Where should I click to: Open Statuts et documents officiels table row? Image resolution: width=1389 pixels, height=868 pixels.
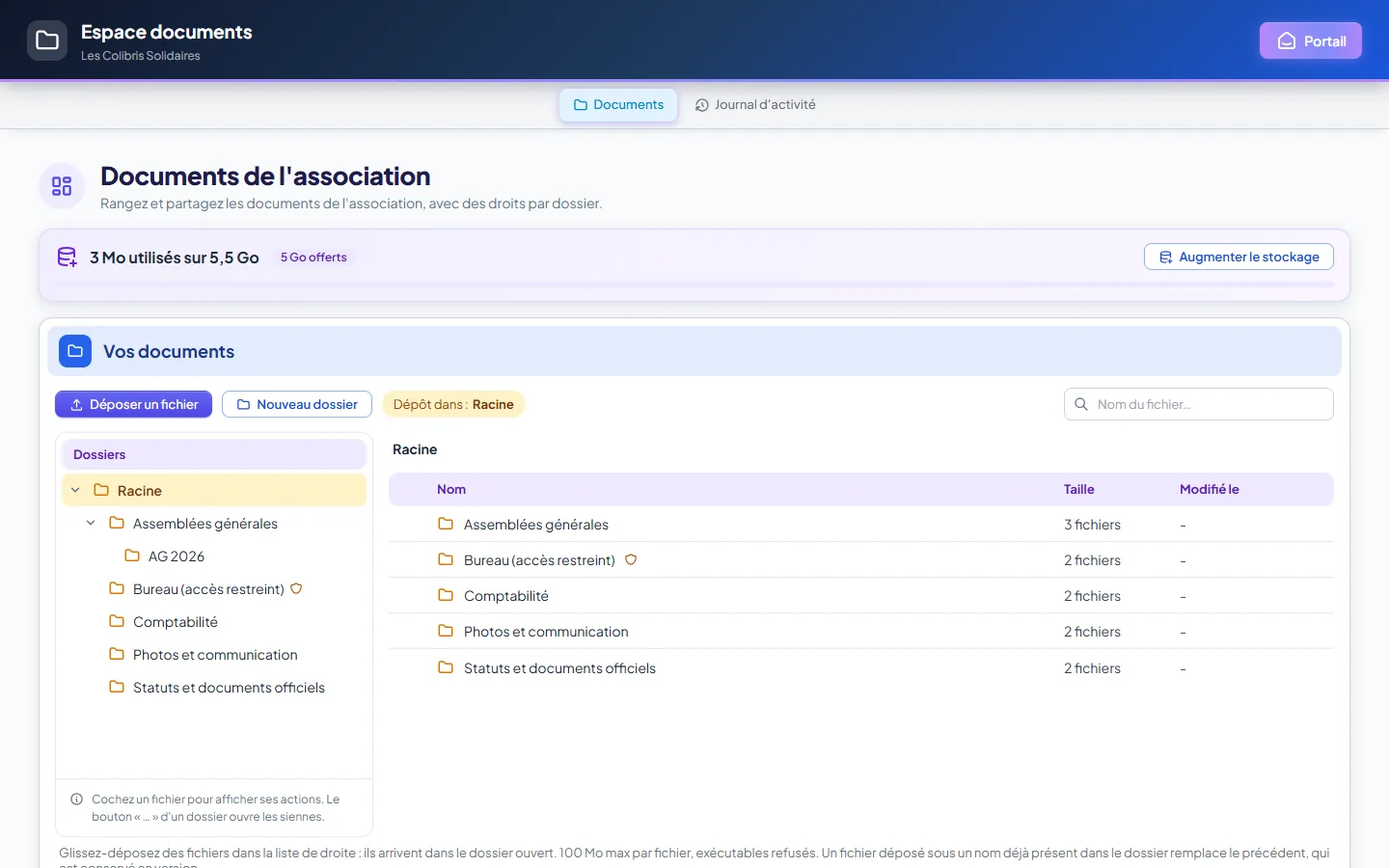[861, 668]
